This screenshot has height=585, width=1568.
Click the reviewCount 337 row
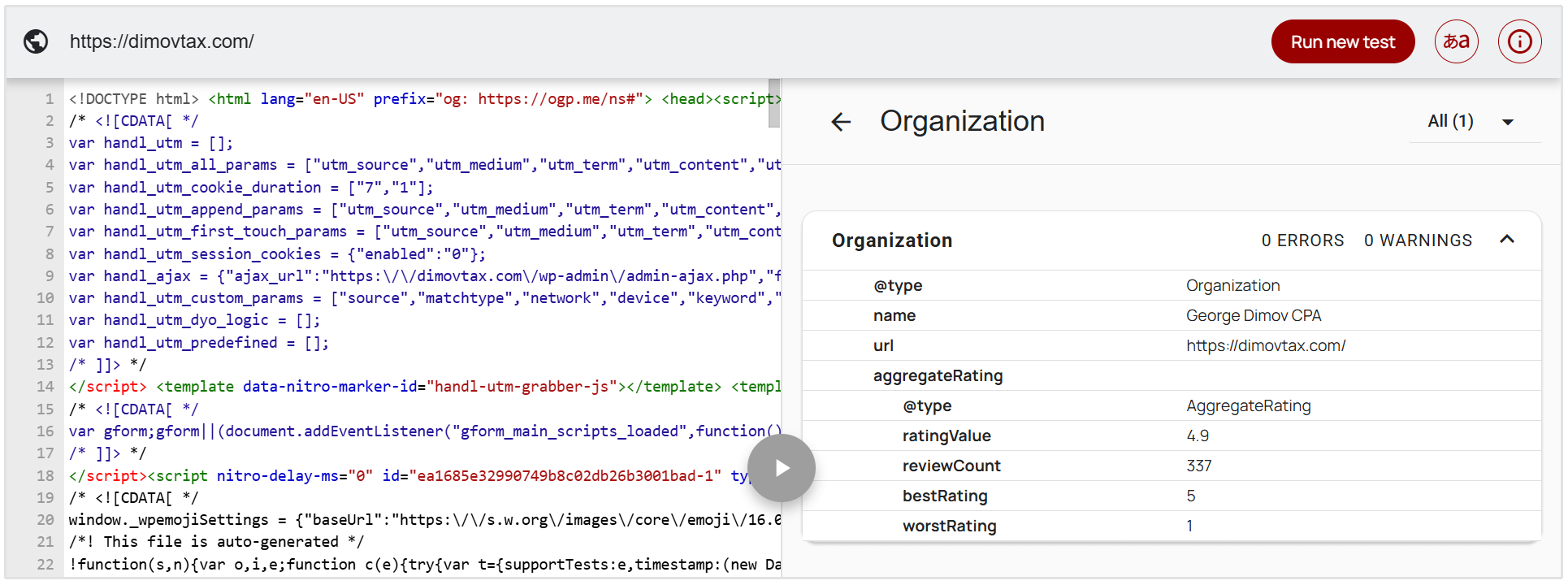[x=1170, y=466]
